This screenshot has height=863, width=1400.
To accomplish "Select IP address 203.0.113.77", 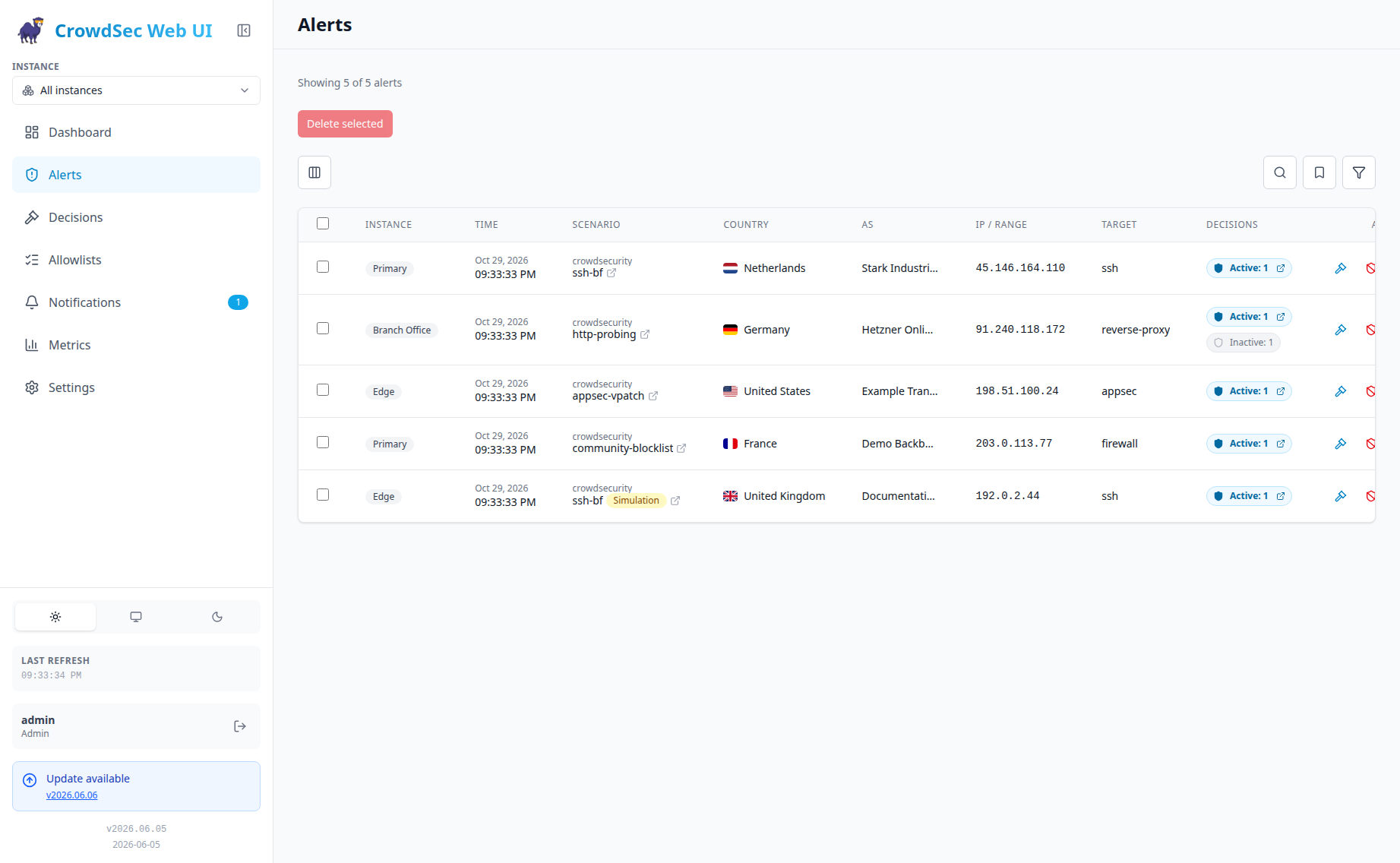I will click(1014, 444).
